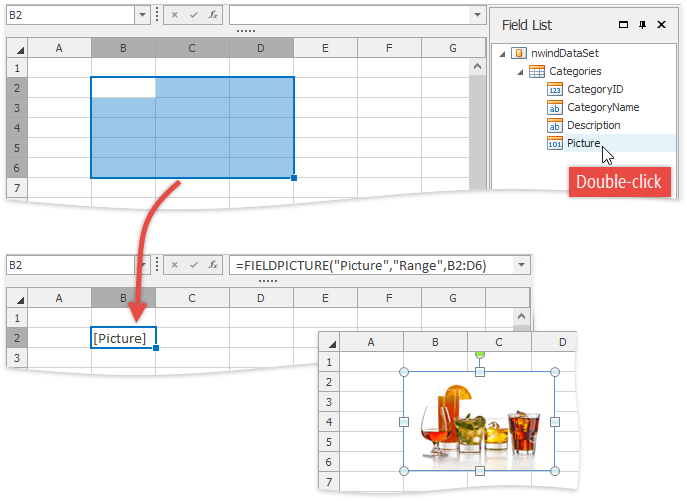Click the cancel X in lower formula bar
The width and height of the screenshot is (687, 501).
pyautogui.click(x=174, y=265)
